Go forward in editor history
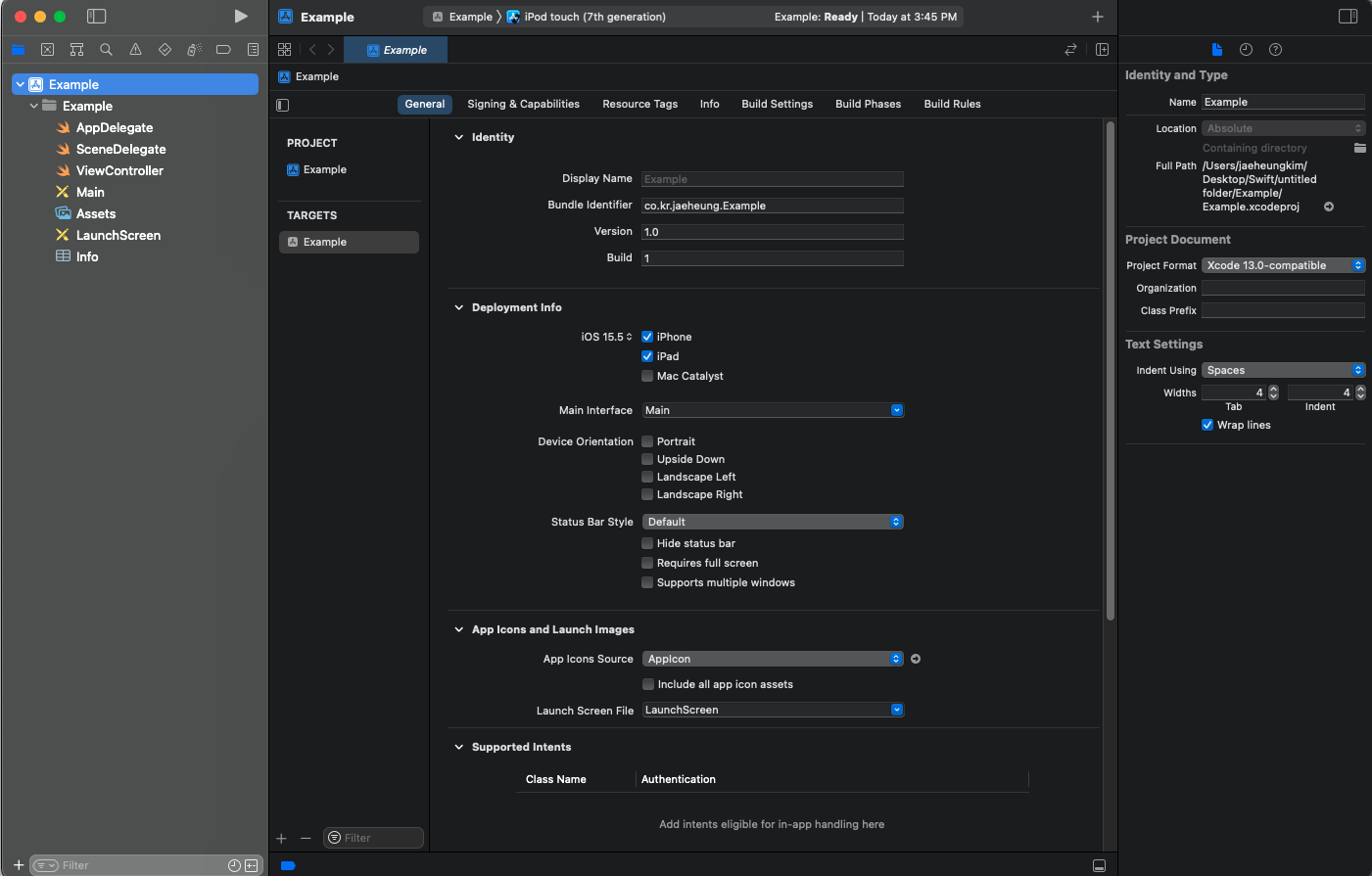Screen dimensions: 1372x876 (x=331, y=49)
